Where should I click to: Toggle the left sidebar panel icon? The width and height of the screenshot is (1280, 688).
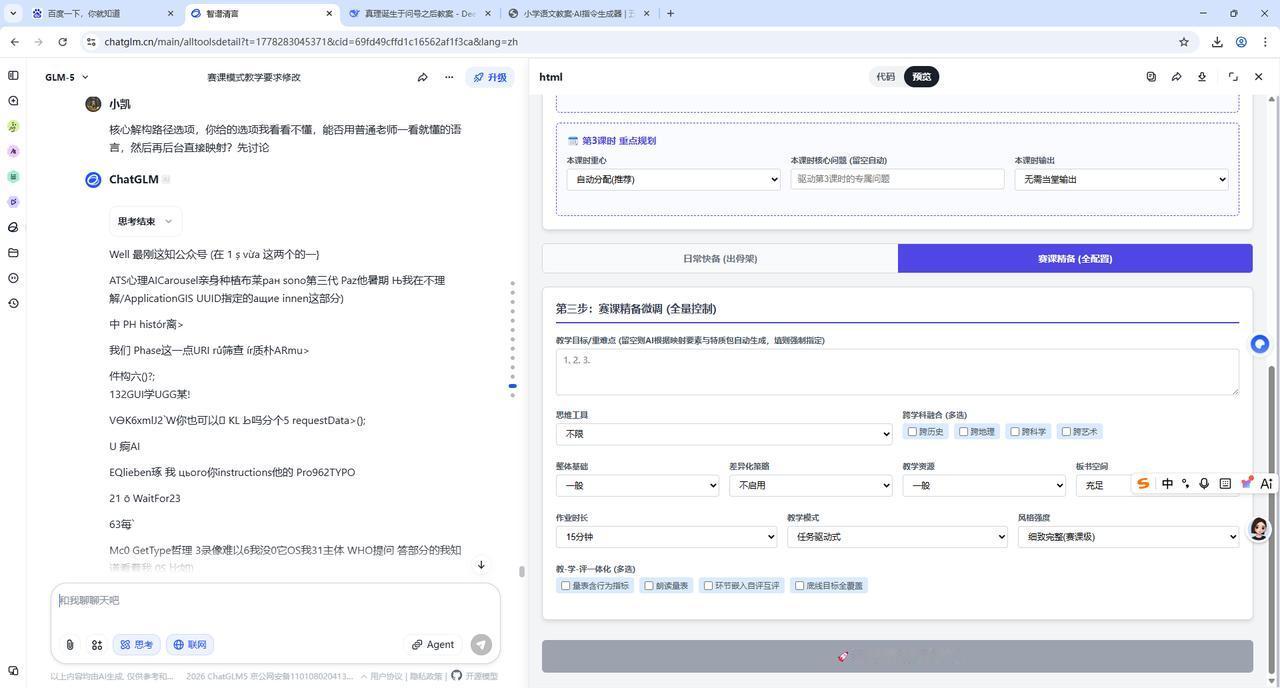[13, 76]
